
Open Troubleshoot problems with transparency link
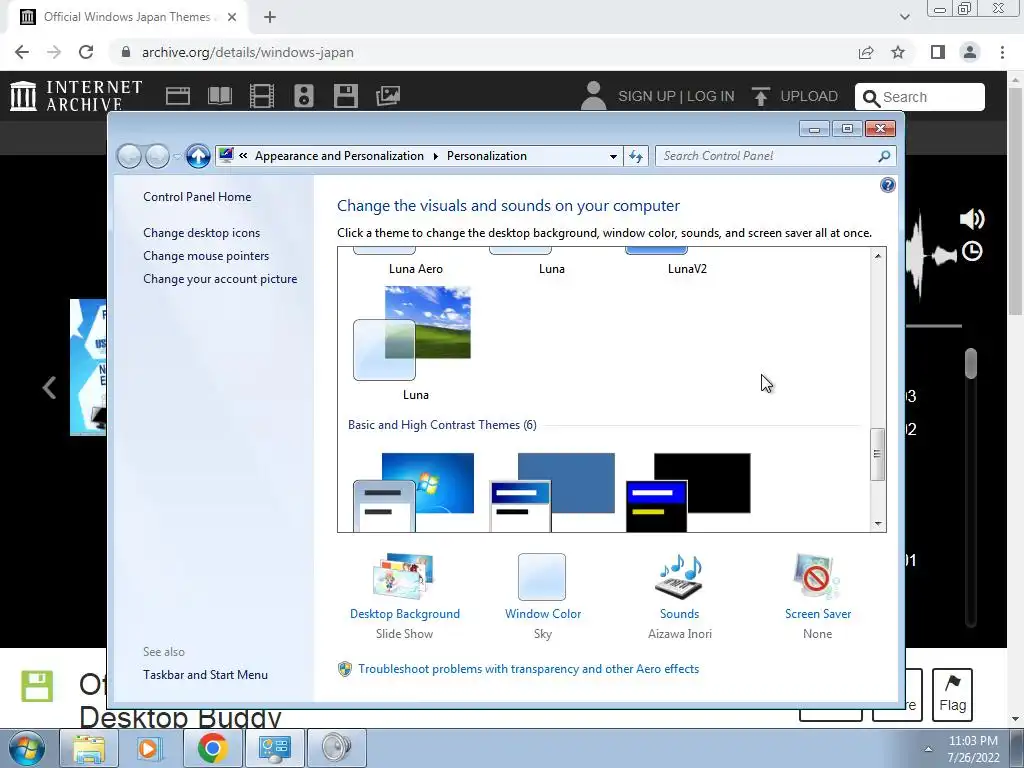tap(528, 669)
